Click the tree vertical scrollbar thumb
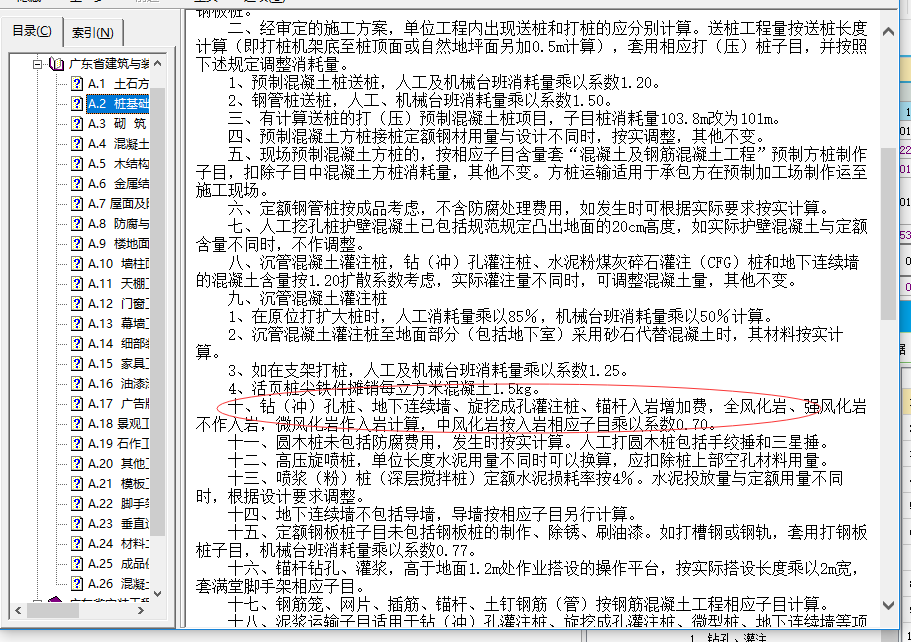This screenshot has width=911, height=642. 157,312
